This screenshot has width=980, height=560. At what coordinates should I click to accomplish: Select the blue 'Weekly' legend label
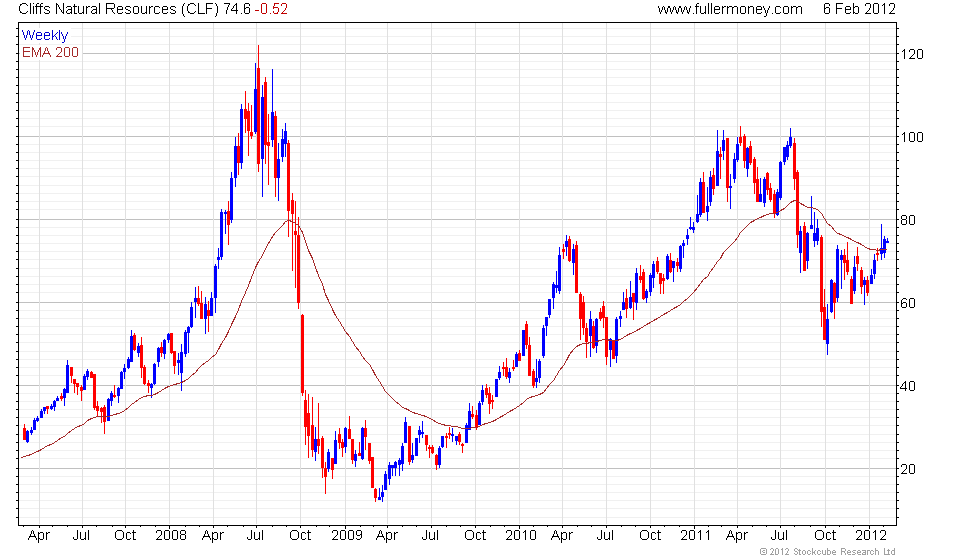[45, 36]
